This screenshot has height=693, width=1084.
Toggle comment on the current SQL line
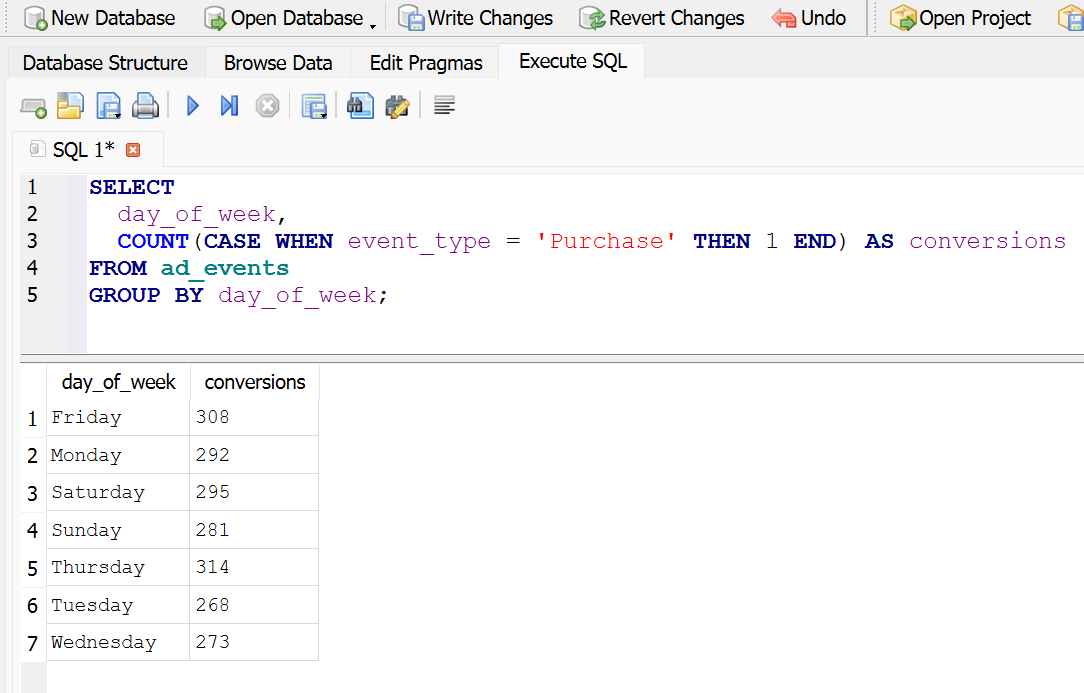click(x=445, y=106)
